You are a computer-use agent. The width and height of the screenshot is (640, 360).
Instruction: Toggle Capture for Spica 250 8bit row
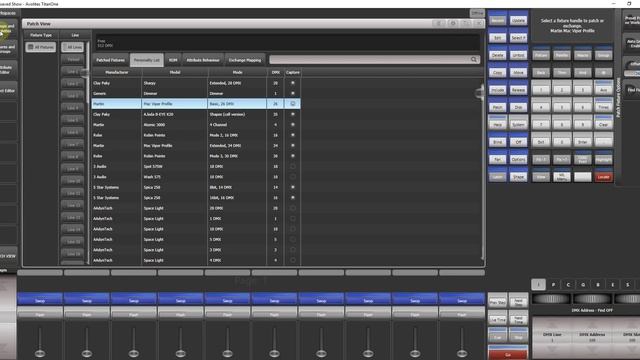[293, 187]
